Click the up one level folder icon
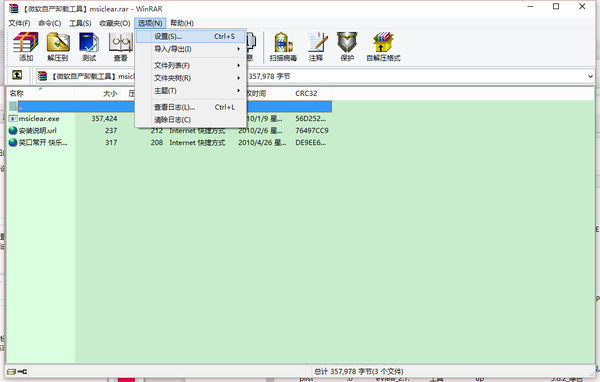Viewport: 600px width, 382px height. pos(17,75)
